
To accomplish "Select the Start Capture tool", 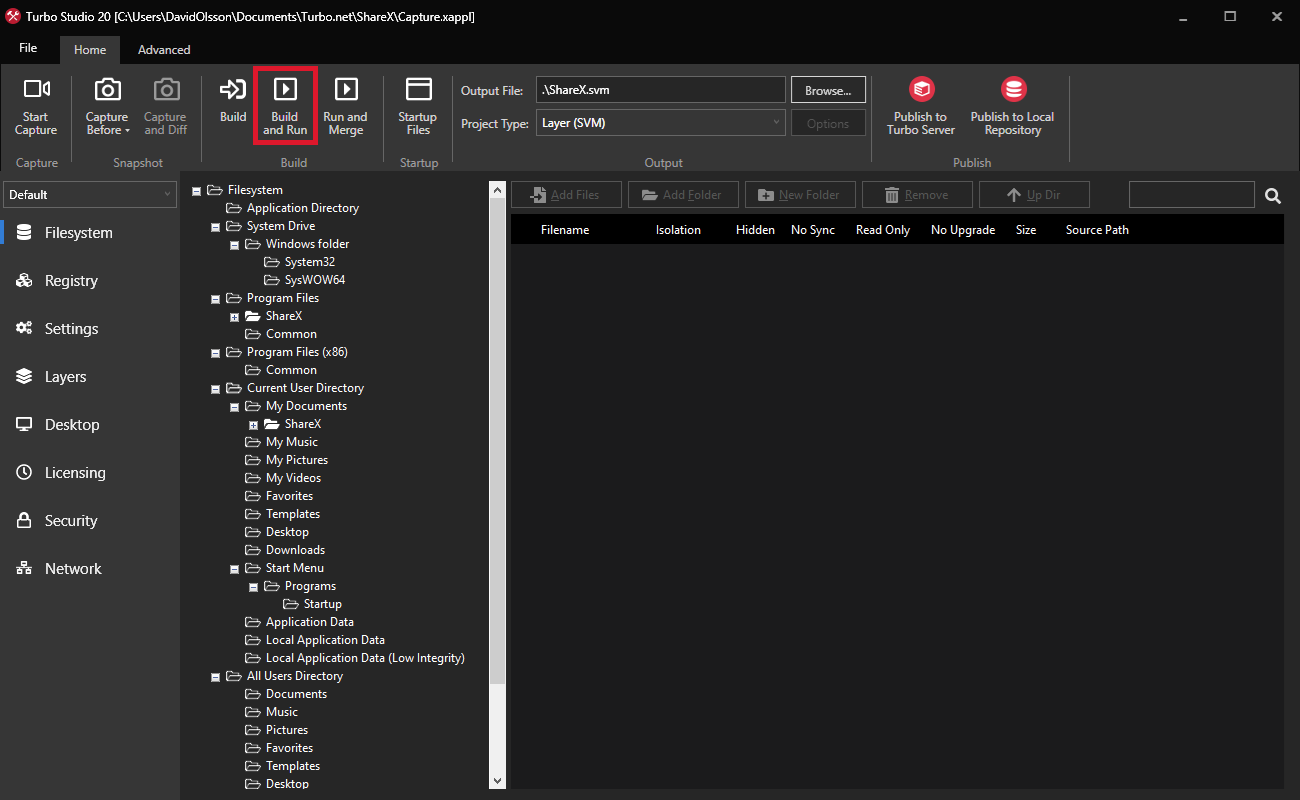I will [35, 105].
